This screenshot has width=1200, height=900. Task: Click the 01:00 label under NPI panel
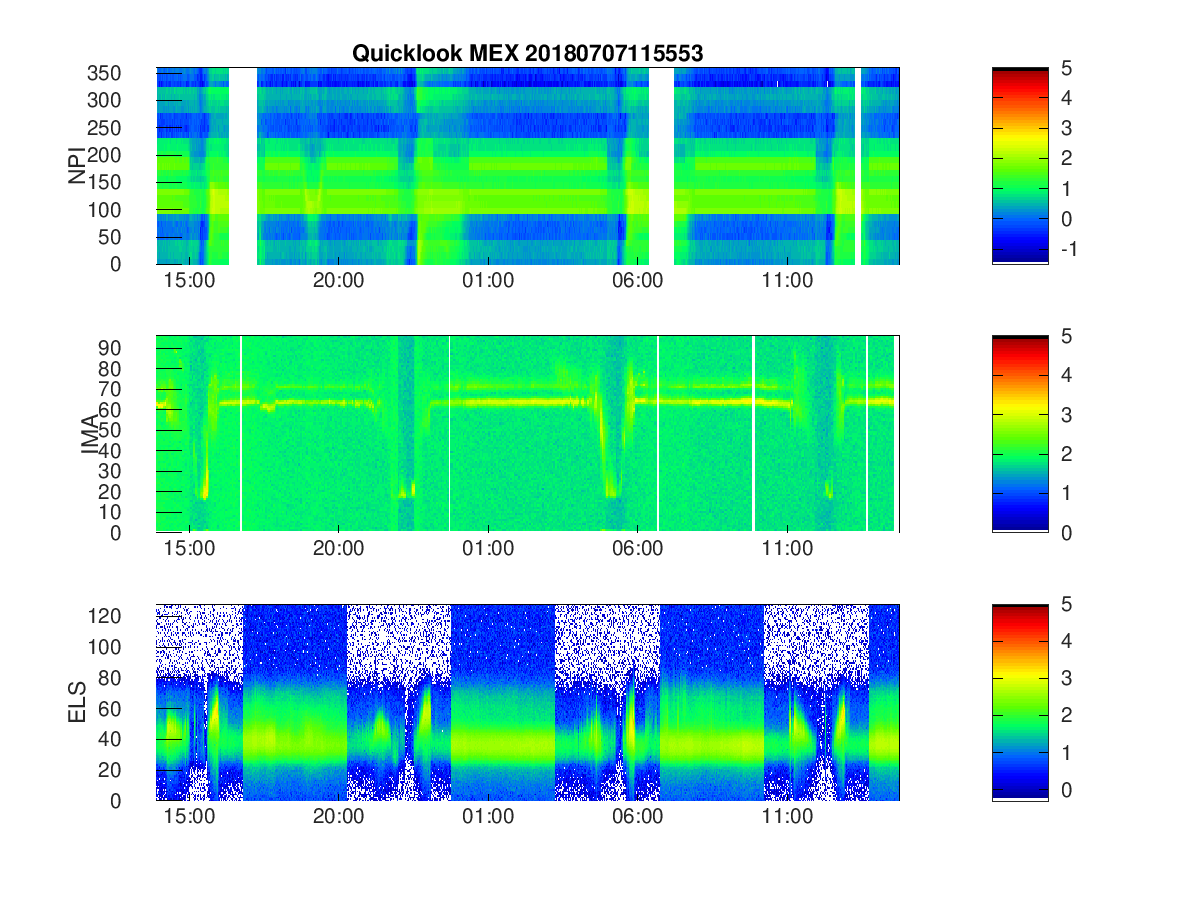(x=488, y=281)
